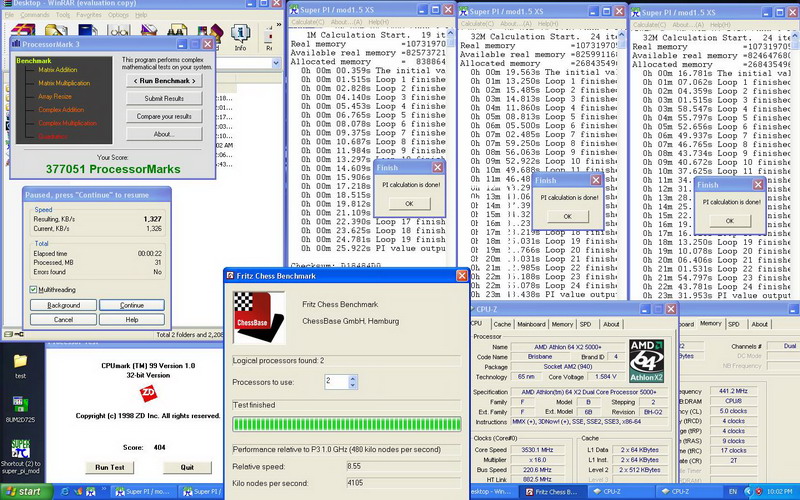Click the Delete icon in WinRAR toolbar

coord(148,31)
